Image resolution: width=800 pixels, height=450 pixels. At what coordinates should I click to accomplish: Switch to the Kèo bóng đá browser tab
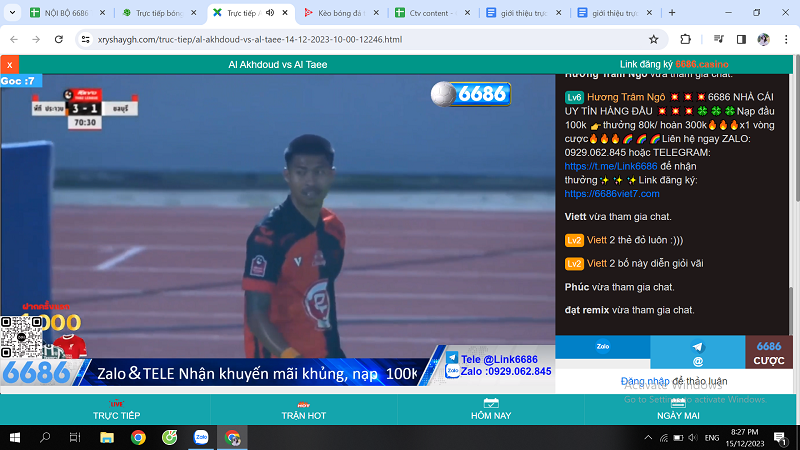(x=345, y=13)
